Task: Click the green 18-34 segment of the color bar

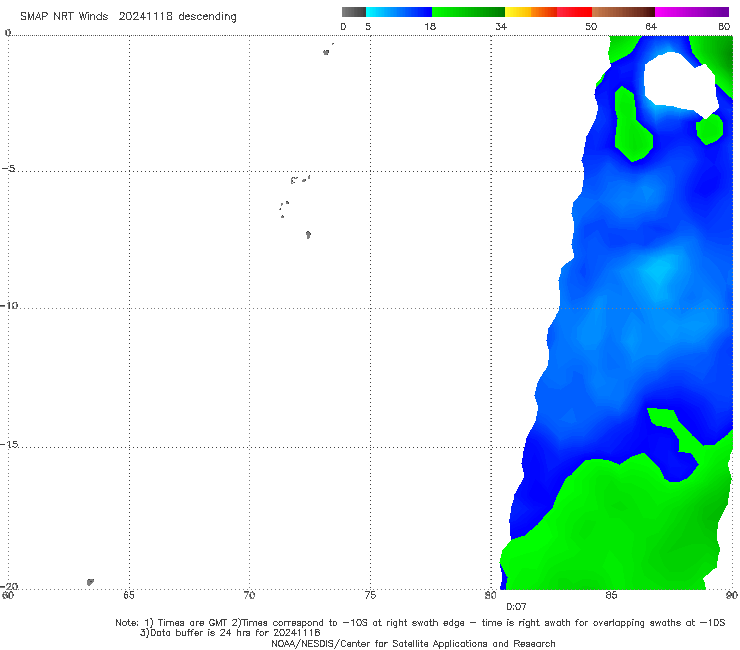Action: (468, 12)
